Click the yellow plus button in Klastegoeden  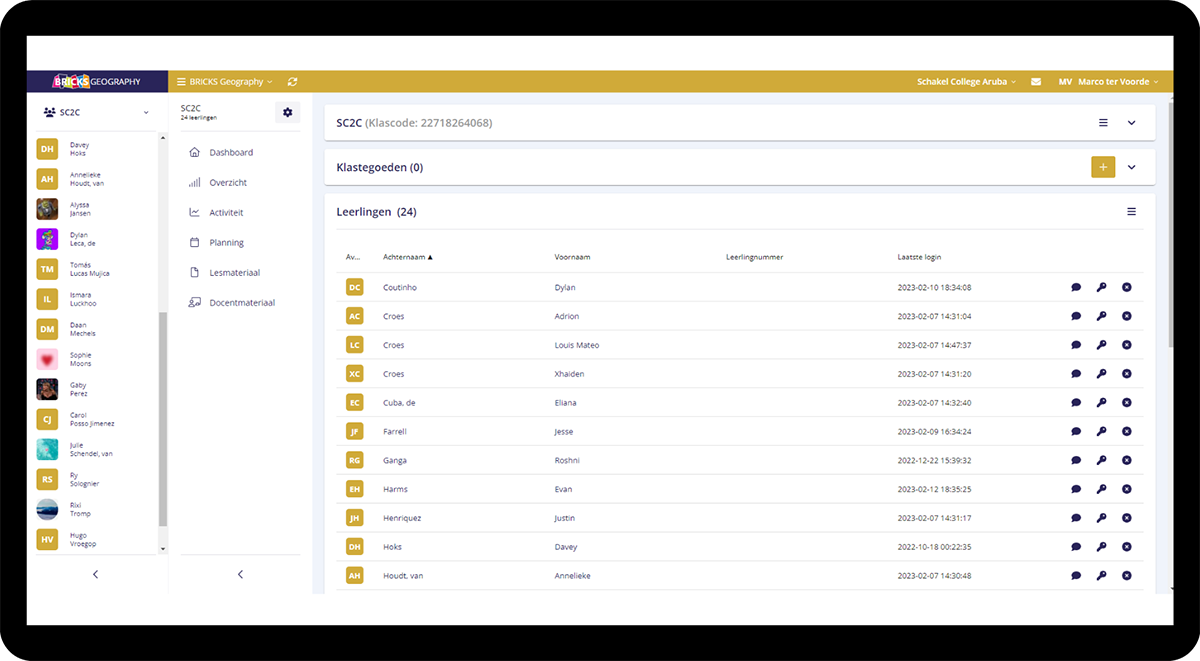pos(1102,167)
